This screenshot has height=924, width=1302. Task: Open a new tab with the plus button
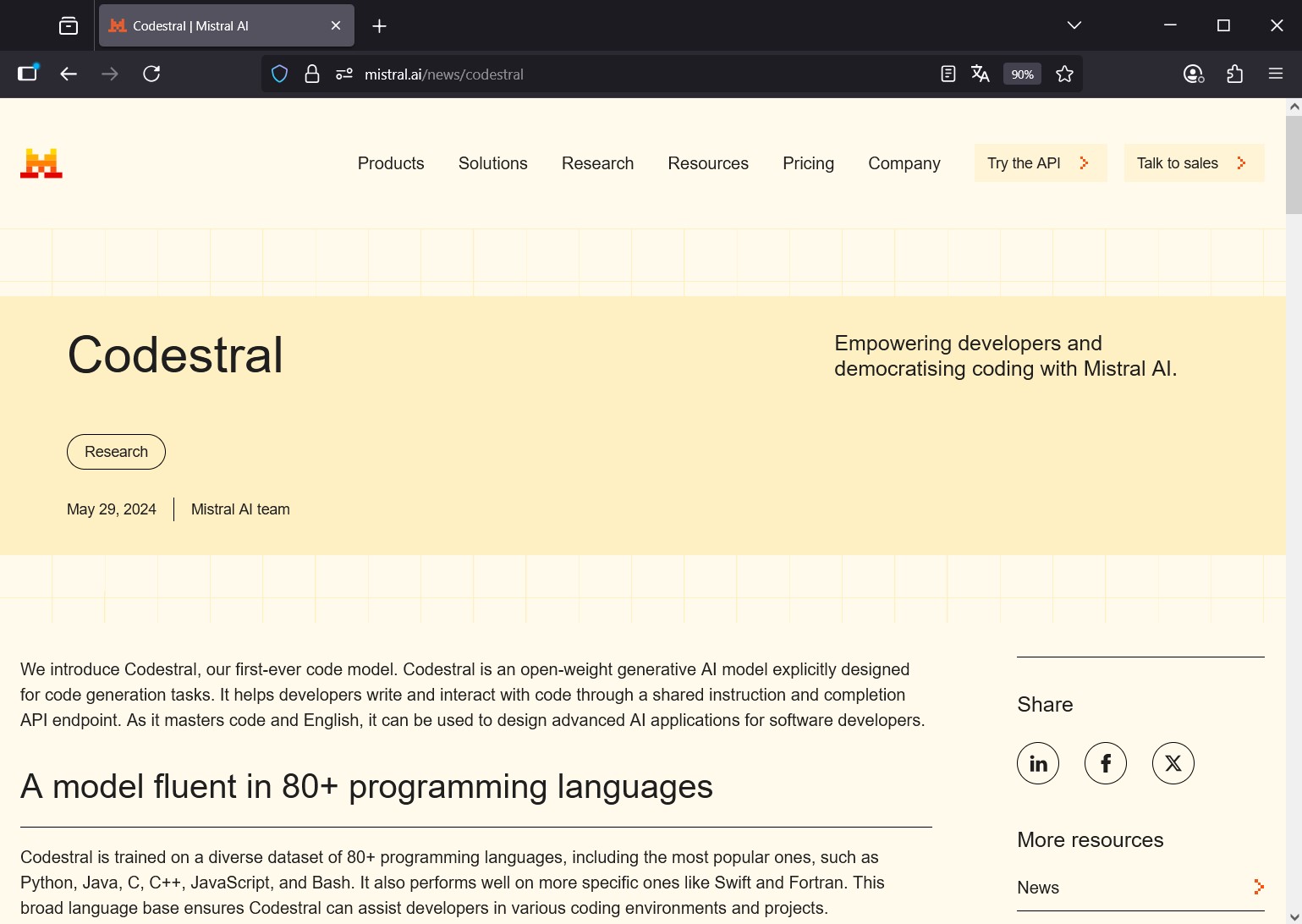[380, 26]
